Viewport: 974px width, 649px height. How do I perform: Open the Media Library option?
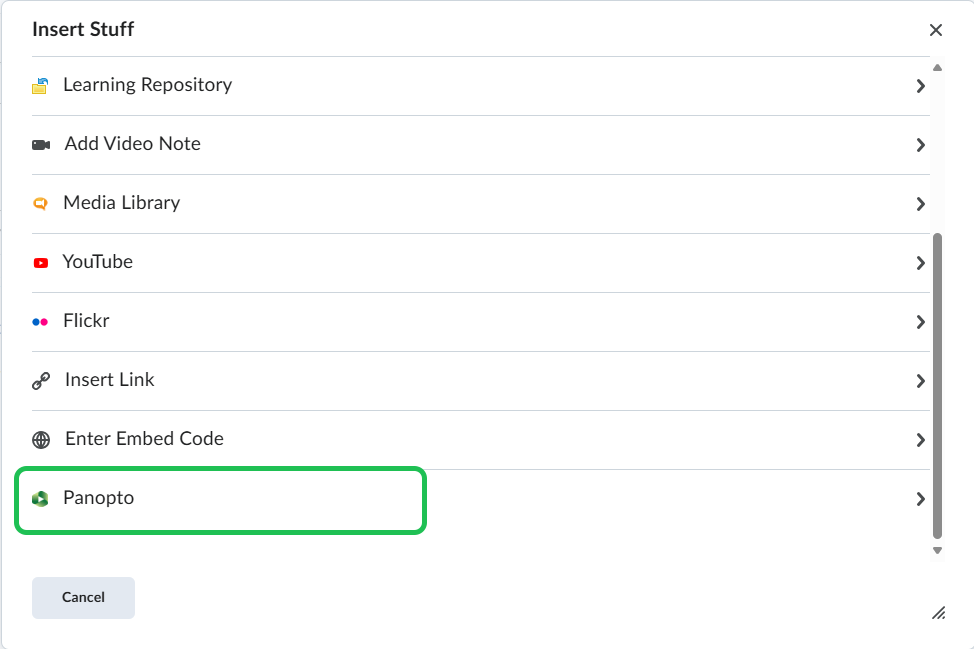(x=121, y=203)
